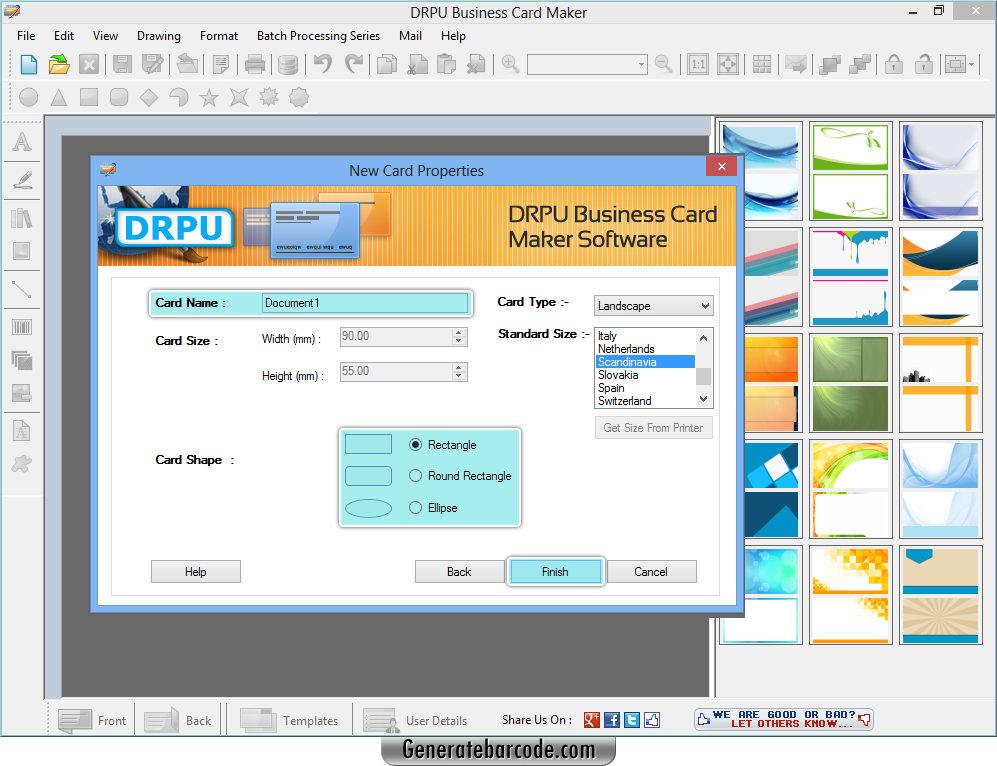Click the unlock toolbar icon
The width and height of the screenshot is (997, 766).
click(923, 64)
